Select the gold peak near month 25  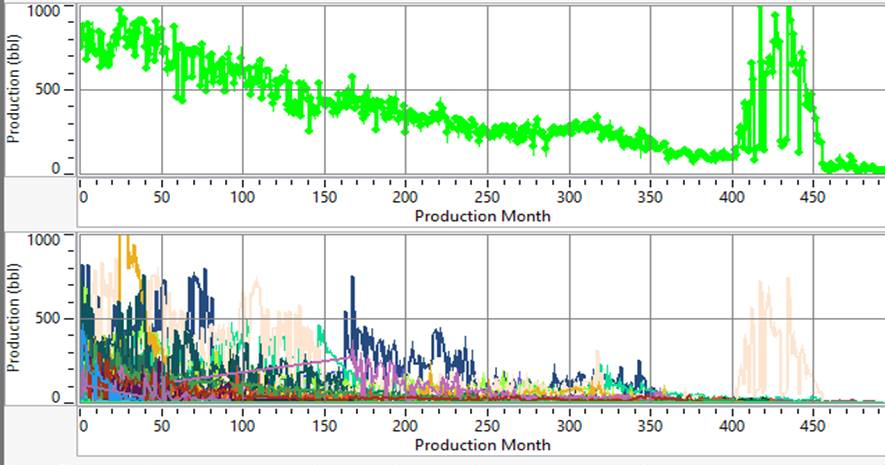pyautogui.click(x=125, y=250)
